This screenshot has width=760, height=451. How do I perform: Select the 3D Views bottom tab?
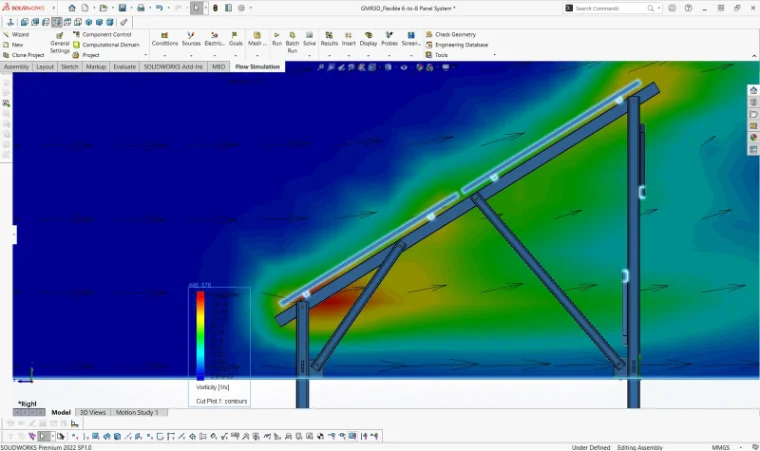pos(92,412)
